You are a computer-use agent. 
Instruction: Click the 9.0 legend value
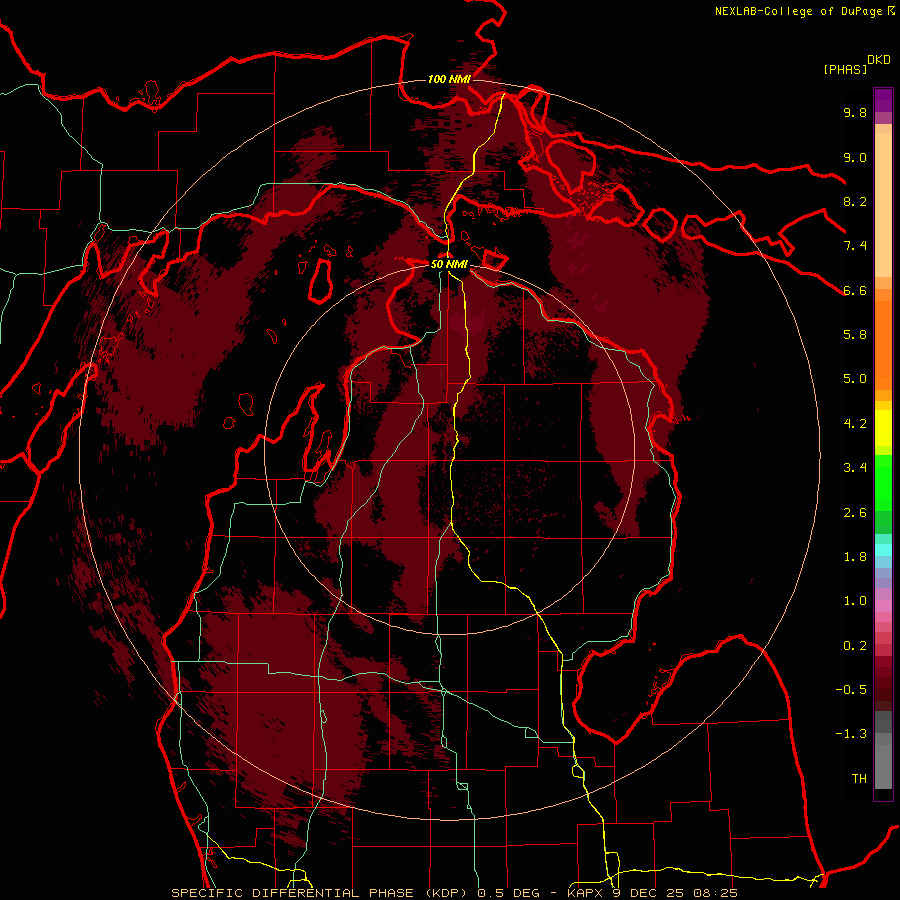(x=855, y=157)
